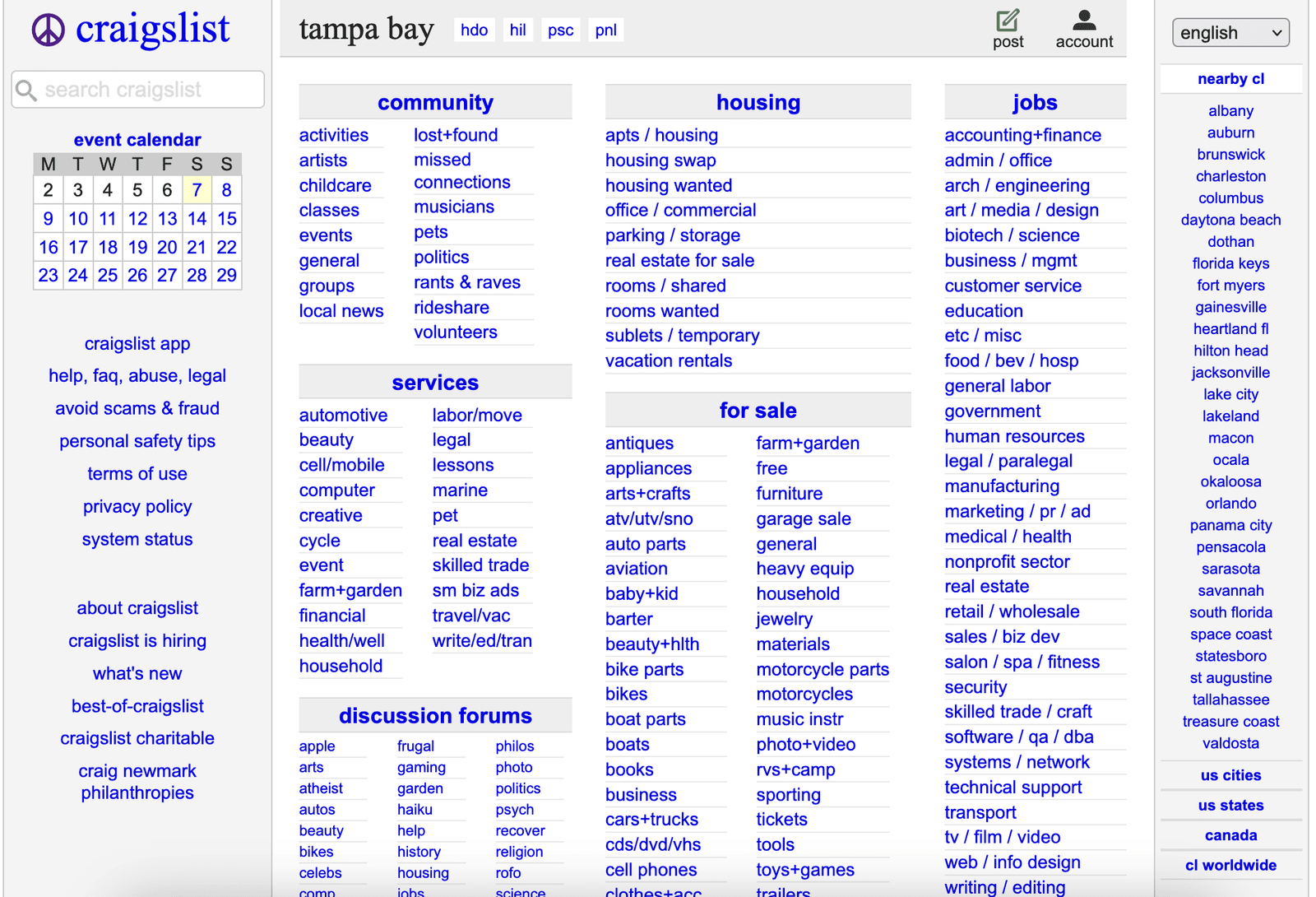Open the free stuff category
The height and width of the screenshot is (897, 1316).
(x=772, y=468)
